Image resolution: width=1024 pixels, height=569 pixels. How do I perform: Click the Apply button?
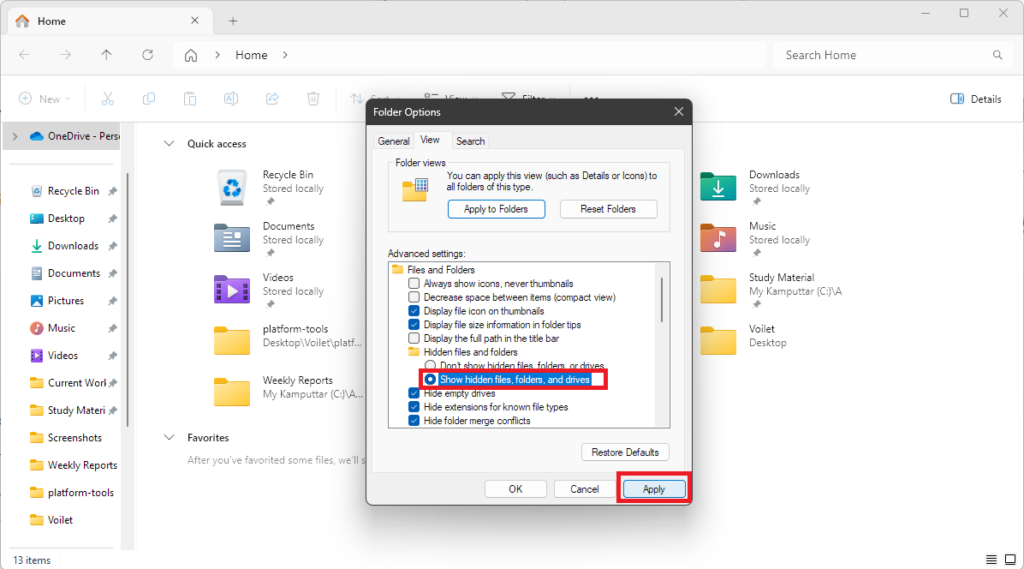tap(653, 489)
